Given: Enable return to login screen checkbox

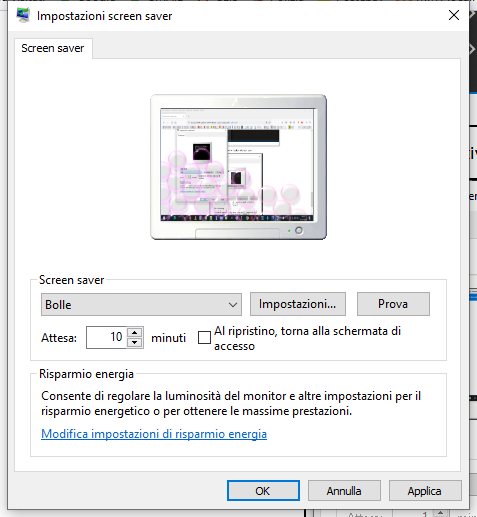Looking at the screenshot, I should (204, 337).
